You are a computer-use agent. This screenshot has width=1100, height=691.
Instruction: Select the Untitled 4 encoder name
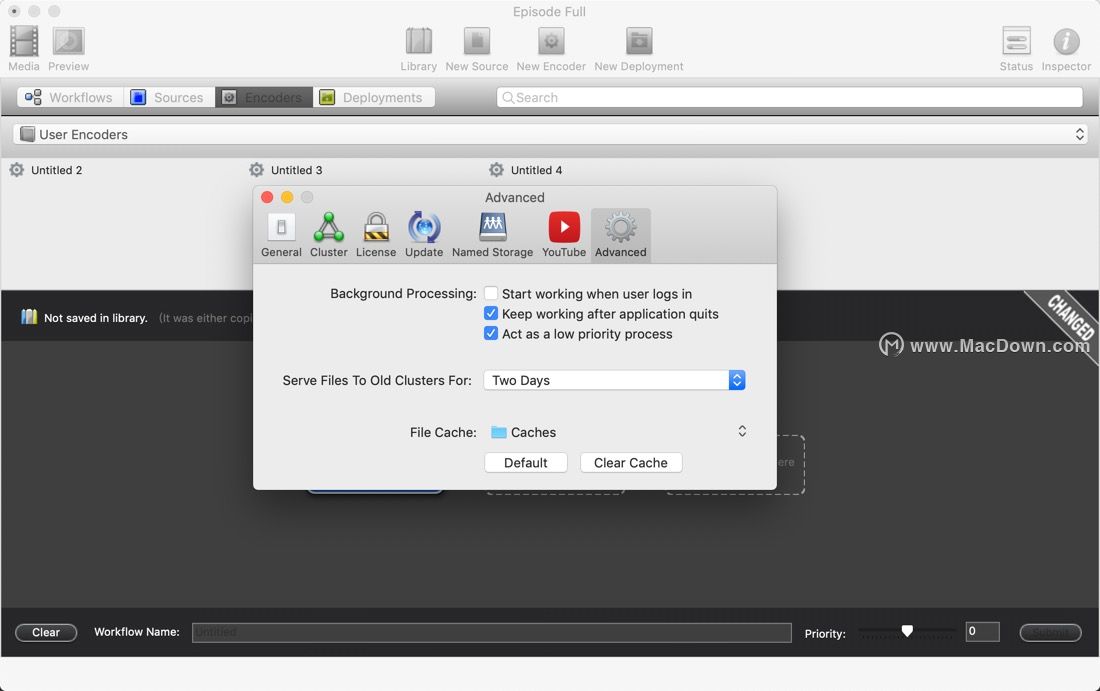click(x=537, y=170)
